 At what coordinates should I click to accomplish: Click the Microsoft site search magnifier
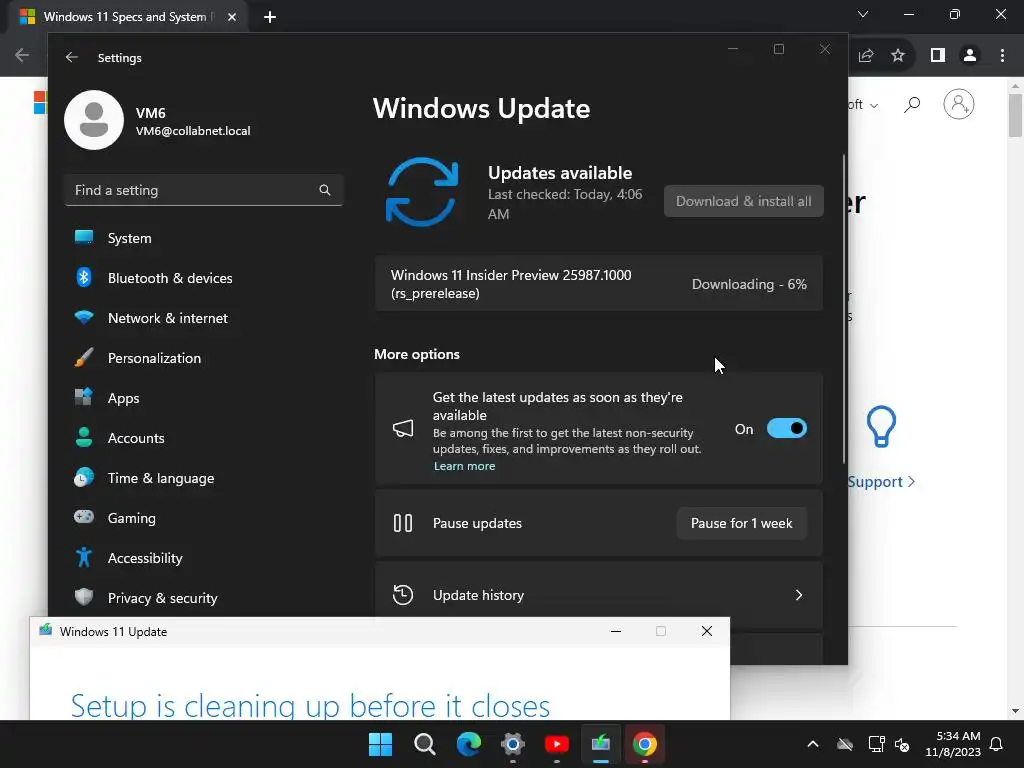pyautogui.click(x=912, y=104)
